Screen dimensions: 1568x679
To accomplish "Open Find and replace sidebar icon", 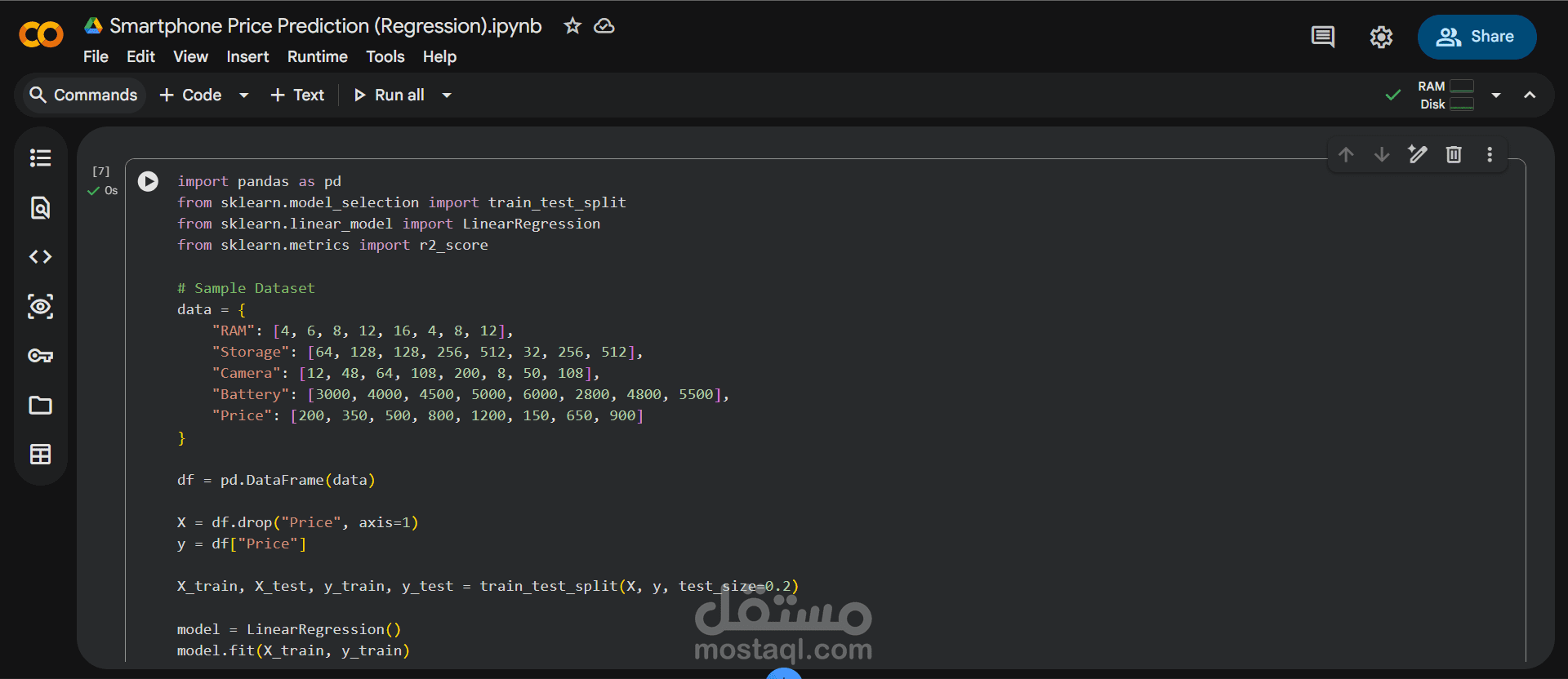I will tap(40, 207).
